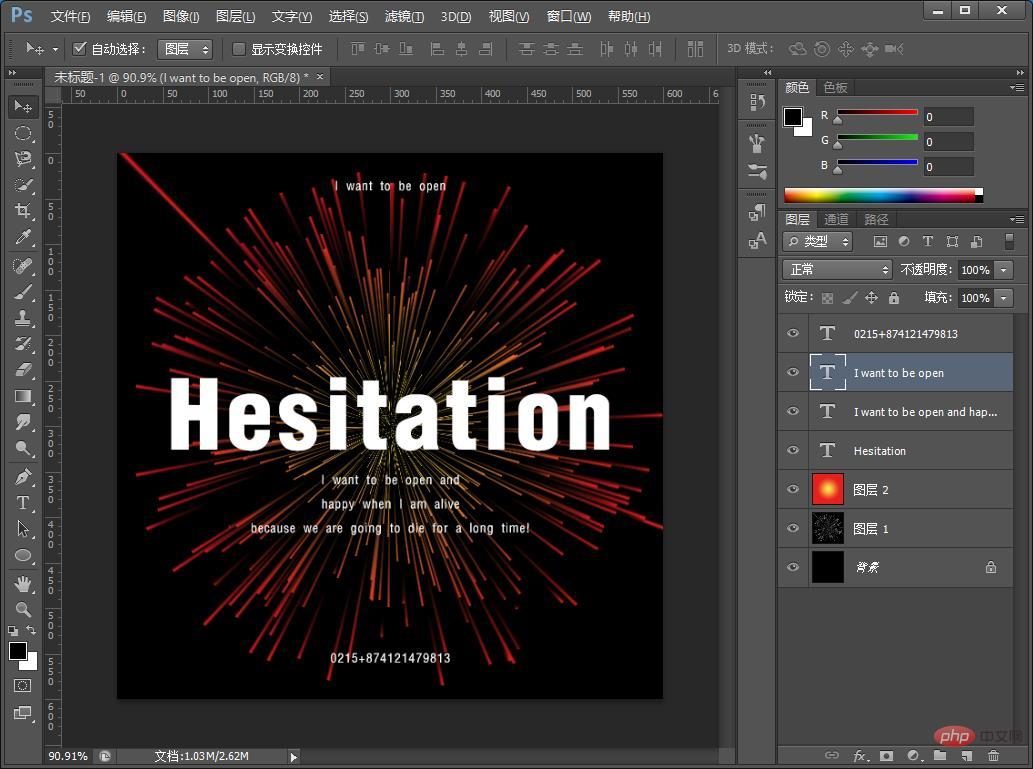Hide the 'I want to be open' layer

point(793,372)
